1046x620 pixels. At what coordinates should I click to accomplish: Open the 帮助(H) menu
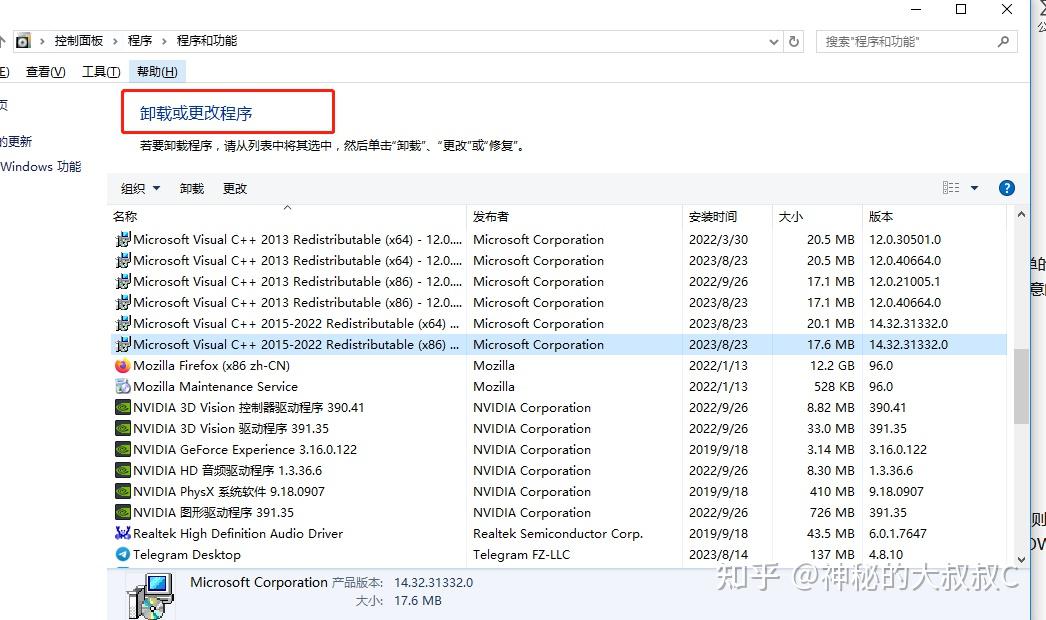[x=156, y=71]
